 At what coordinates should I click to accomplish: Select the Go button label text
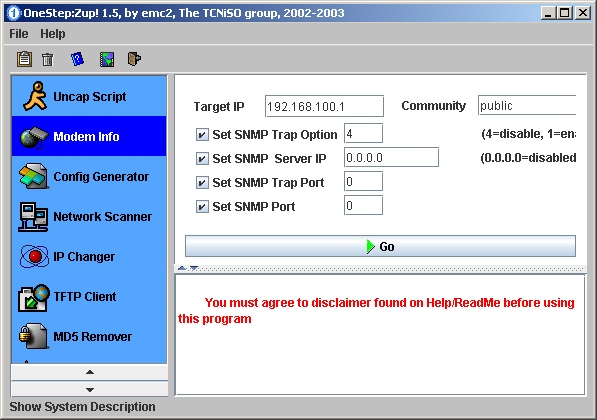(386, 247)
